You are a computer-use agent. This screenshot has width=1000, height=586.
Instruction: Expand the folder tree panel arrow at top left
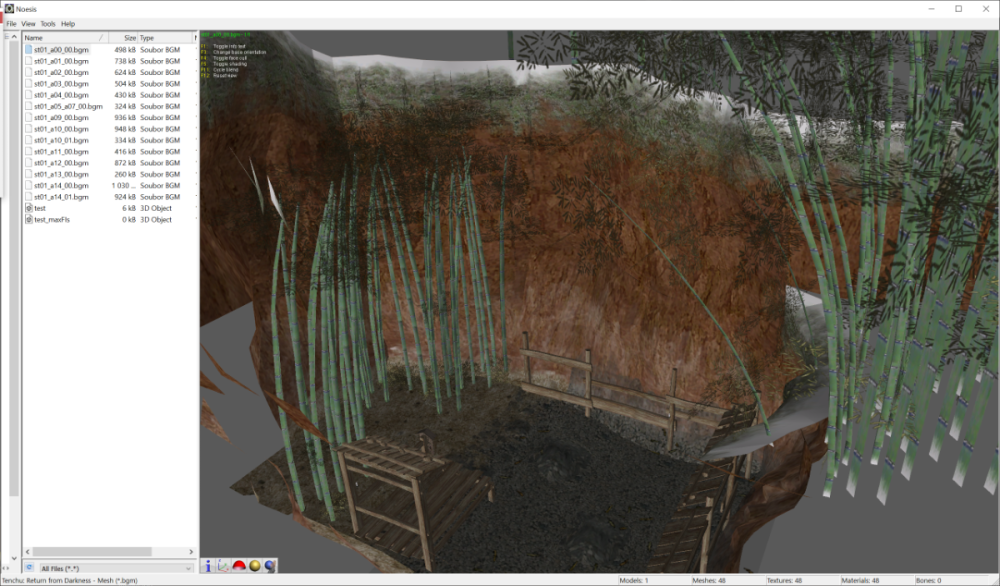[x=14, y=37]
